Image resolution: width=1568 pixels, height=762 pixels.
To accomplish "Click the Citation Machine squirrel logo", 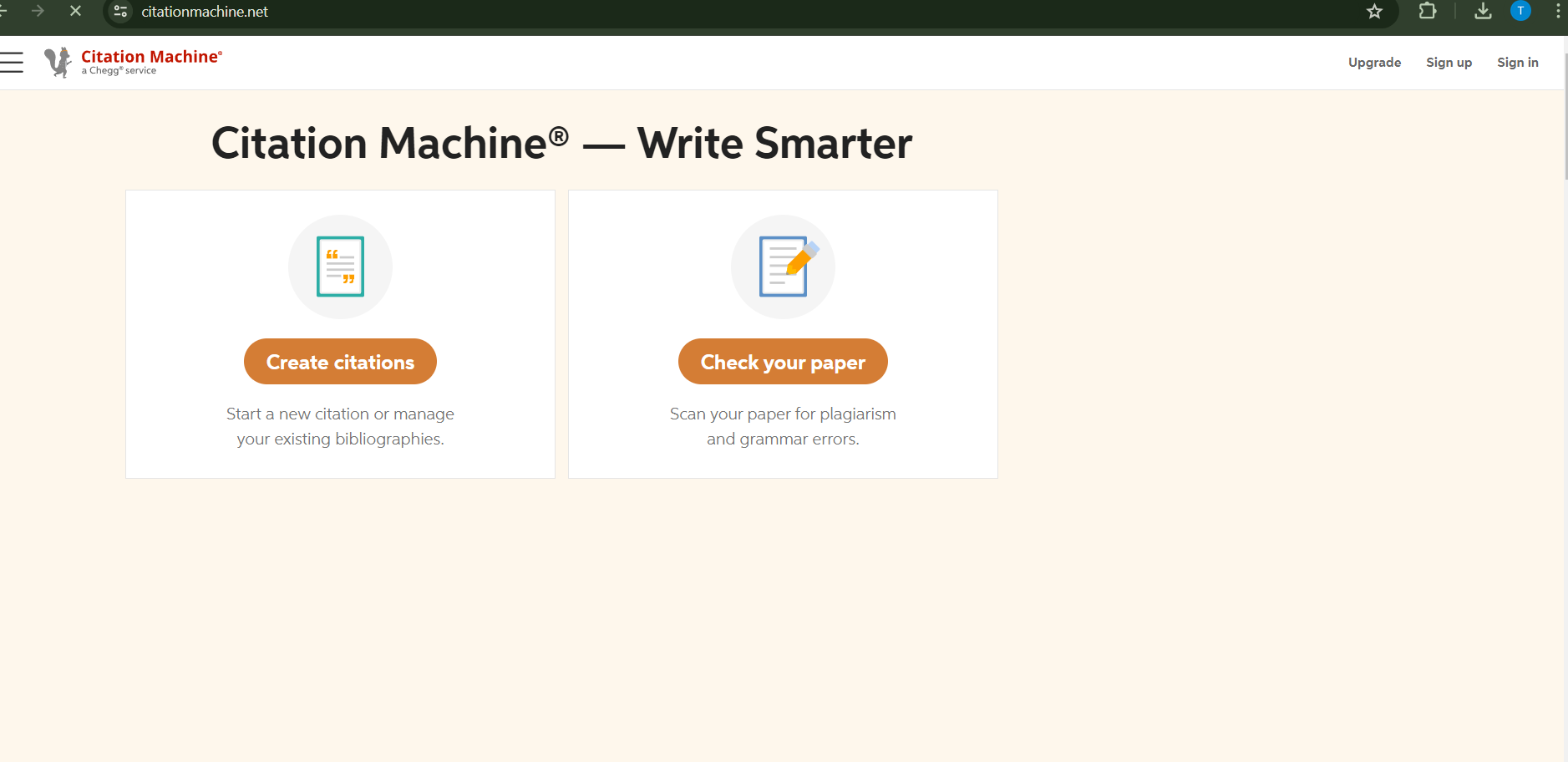I will 58,63.
